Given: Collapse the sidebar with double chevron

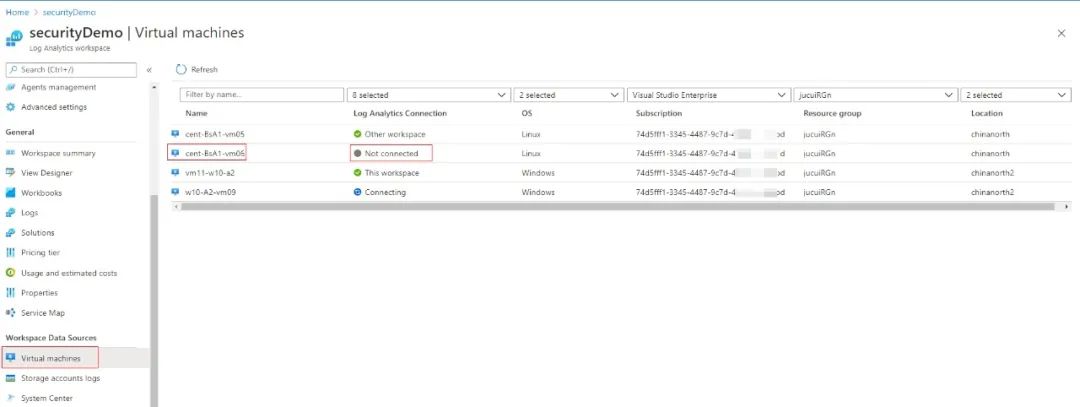Looking at the screenshot, I should (x=149, y=70).
